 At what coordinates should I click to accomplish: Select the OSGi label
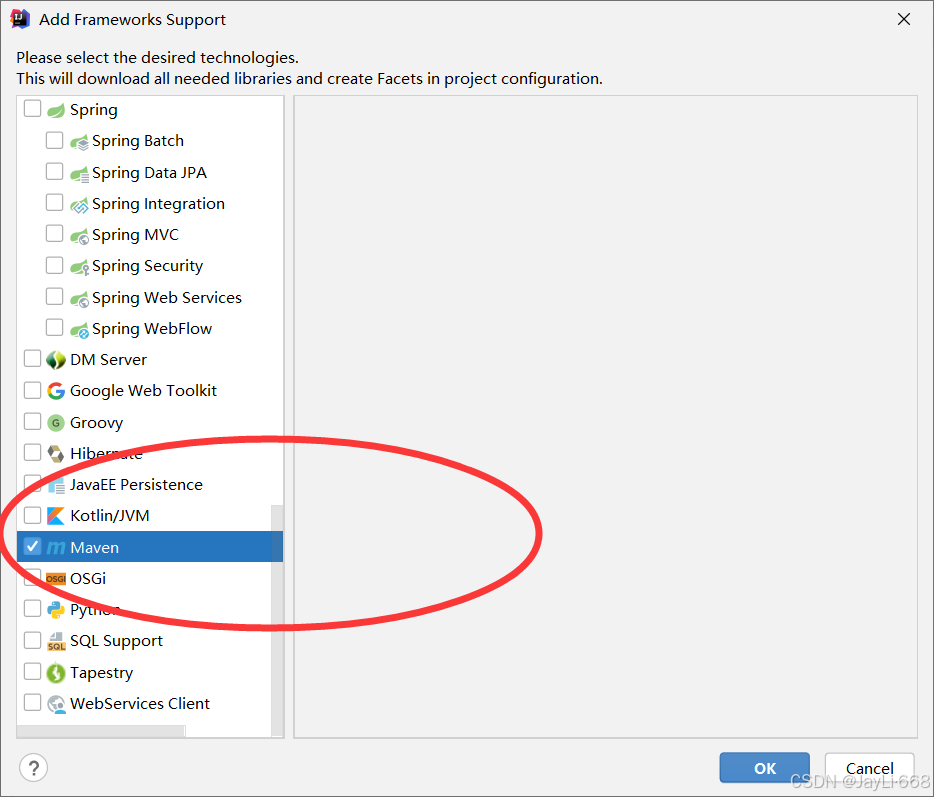pyautogui.click(x=88, y=578)
